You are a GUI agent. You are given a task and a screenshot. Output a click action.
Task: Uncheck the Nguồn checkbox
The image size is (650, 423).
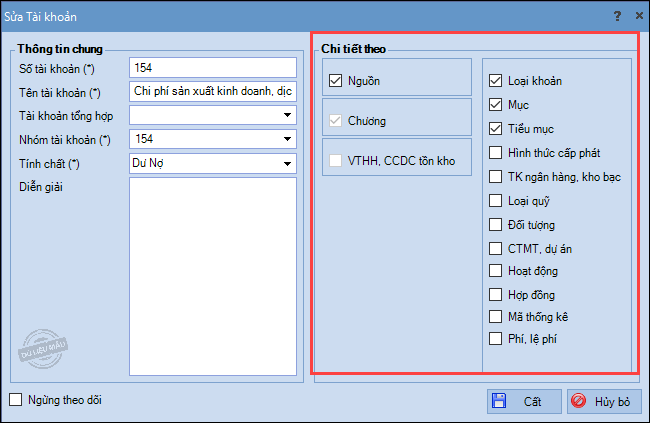coord(335,80)
